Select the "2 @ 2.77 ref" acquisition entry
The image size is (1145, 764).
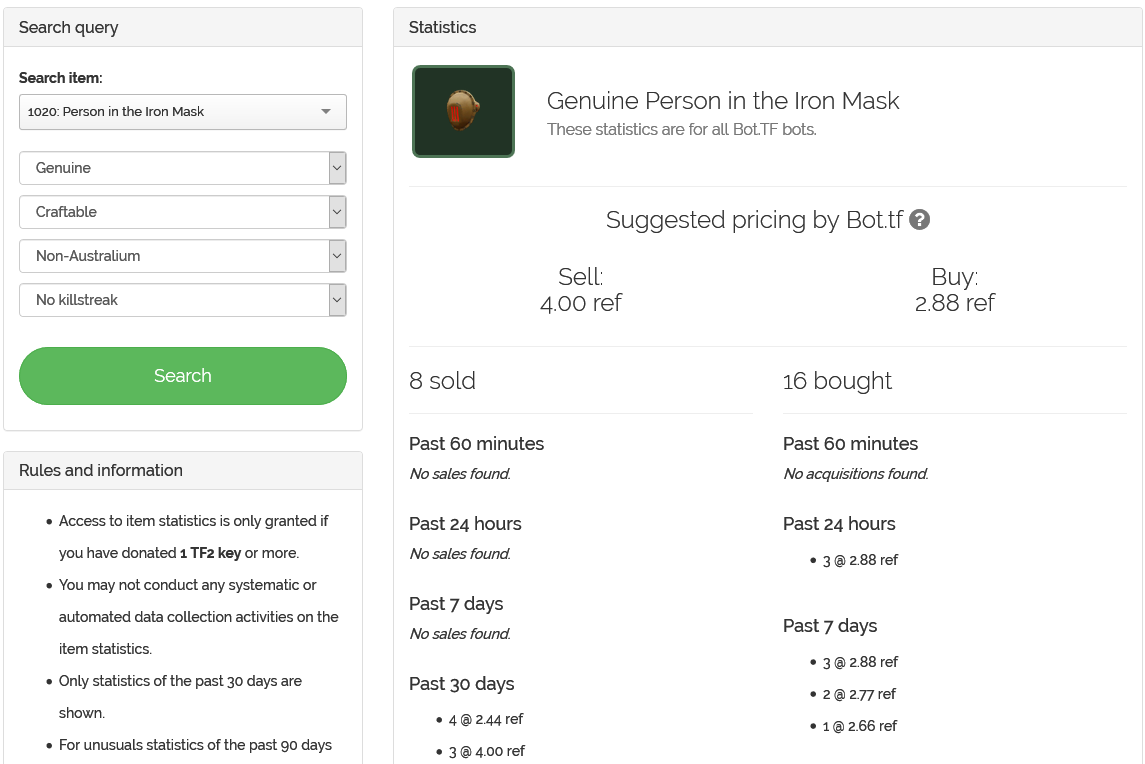pyautogui.click(x=859, y=694)
